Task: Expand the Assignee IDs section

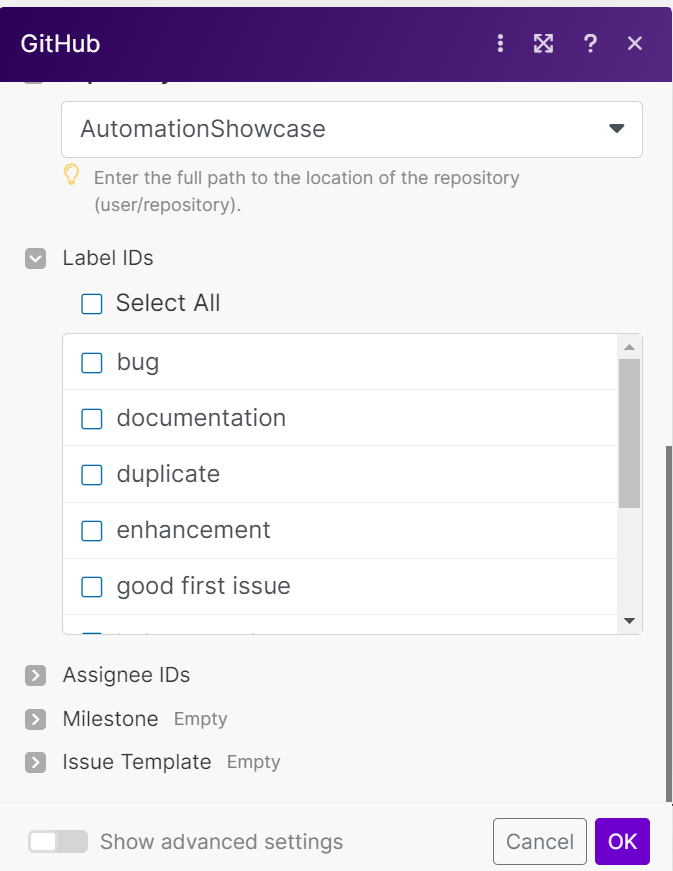Action: [x=36, y=675]
